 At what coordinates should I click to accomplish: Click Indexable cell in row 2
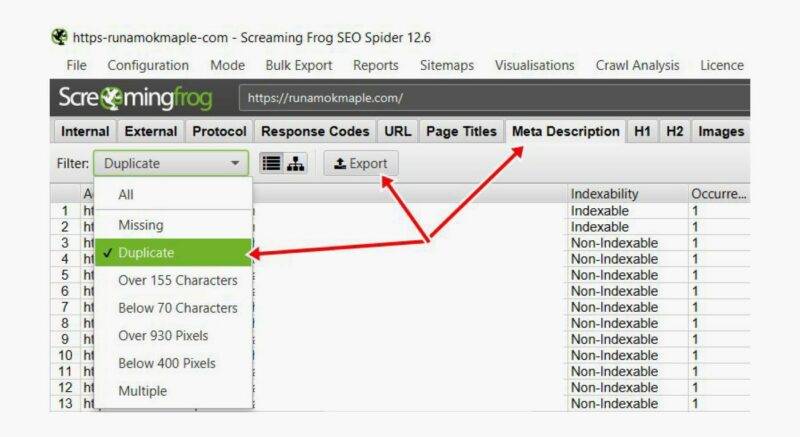(627, 227)
